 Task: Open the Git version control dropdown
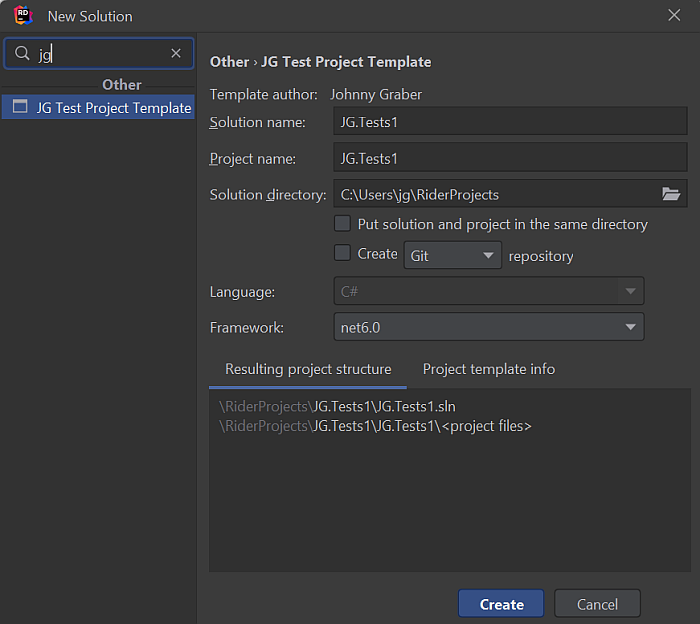click(453, 255)
